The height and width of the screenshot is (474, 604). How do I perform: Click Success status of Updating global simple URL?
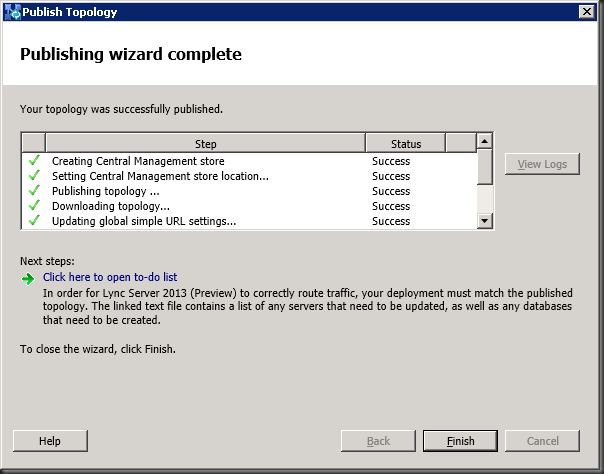[391, 221]
